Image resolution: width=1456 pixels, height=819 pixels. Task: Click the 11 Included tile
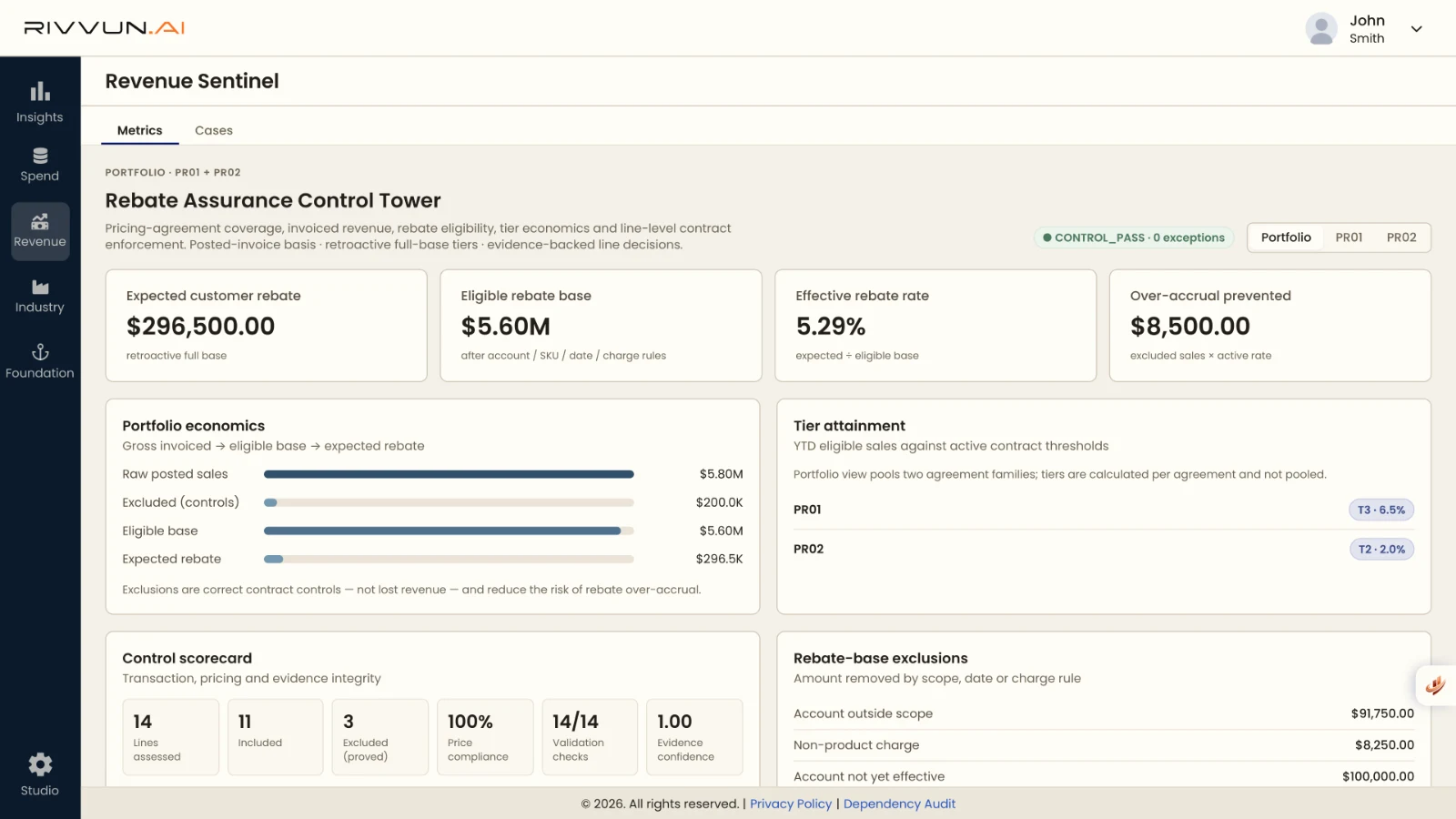pos(276,737)
